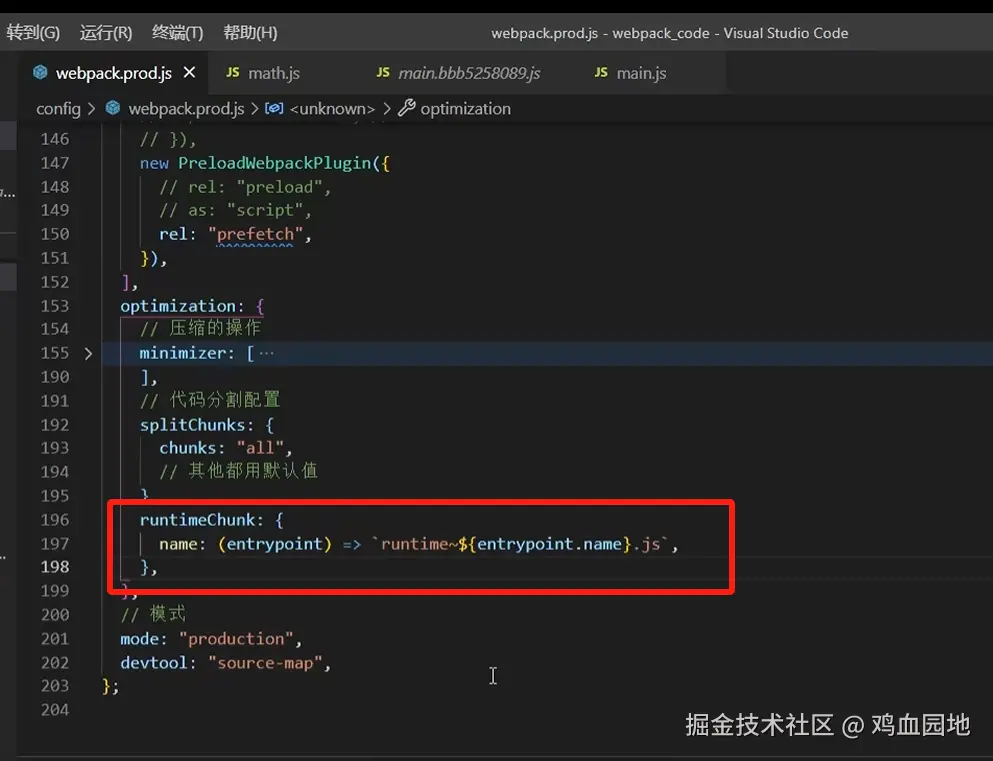
Task: Click the comment // 其他都用默认值
Action: (238, 472)
